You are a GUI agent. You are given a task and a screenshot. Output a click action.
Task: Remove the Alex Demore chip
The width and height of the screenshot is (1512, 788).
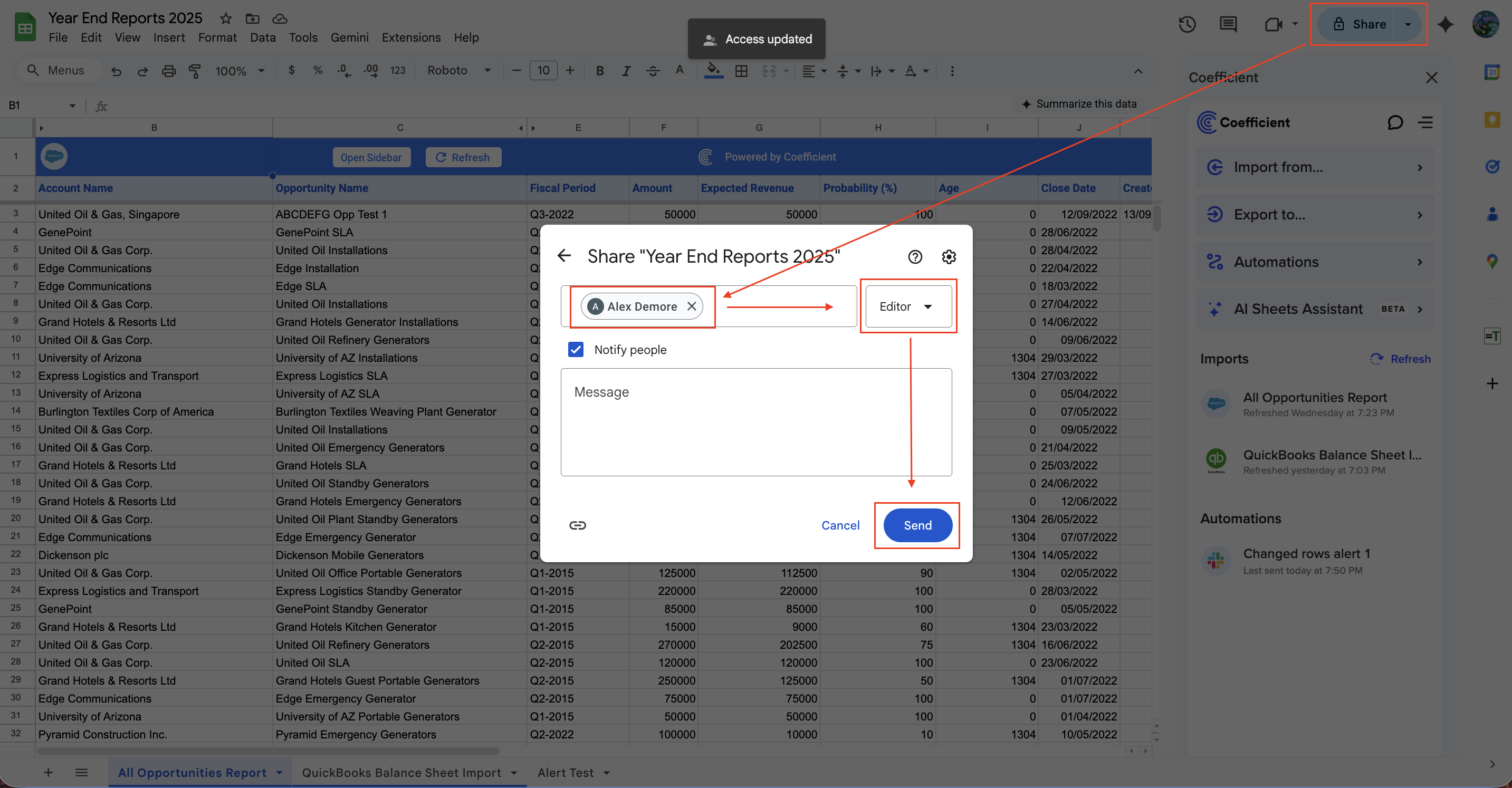tap(692, 306)
